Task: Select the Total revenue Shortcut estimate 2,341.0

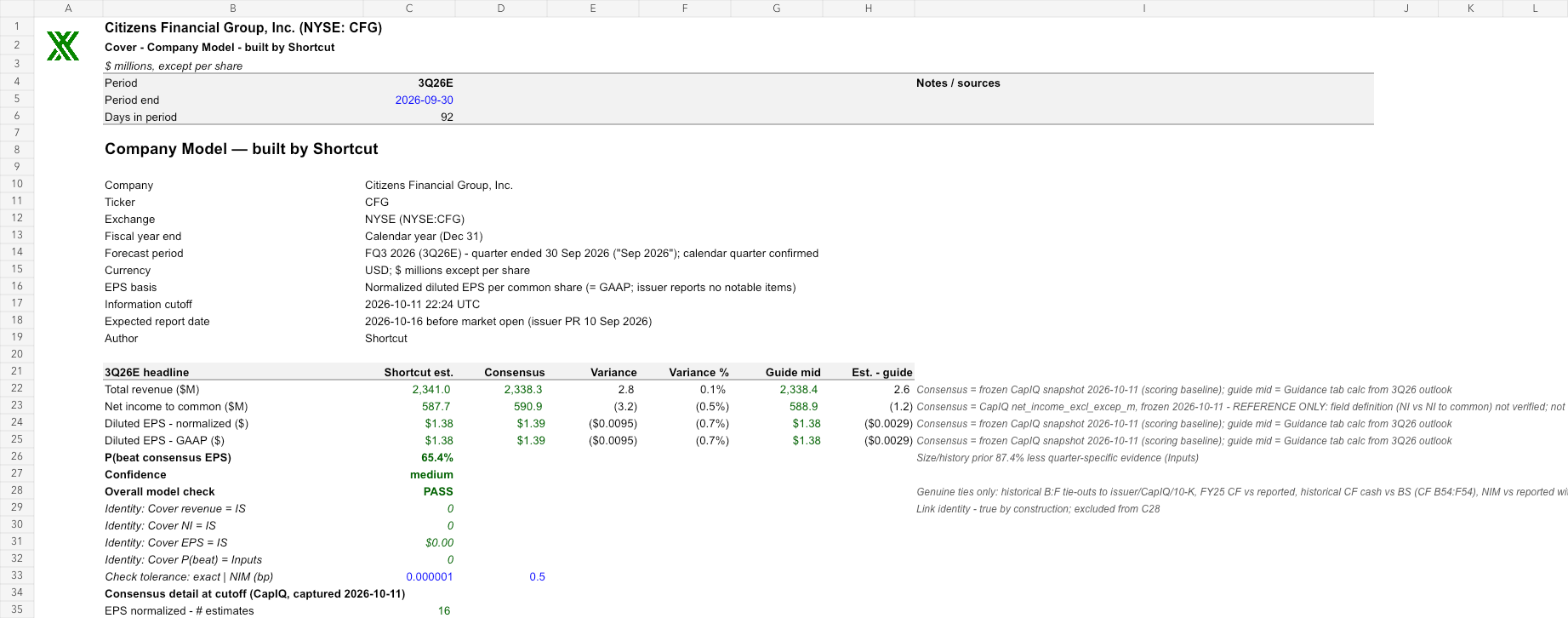Action: click(431, 389)
